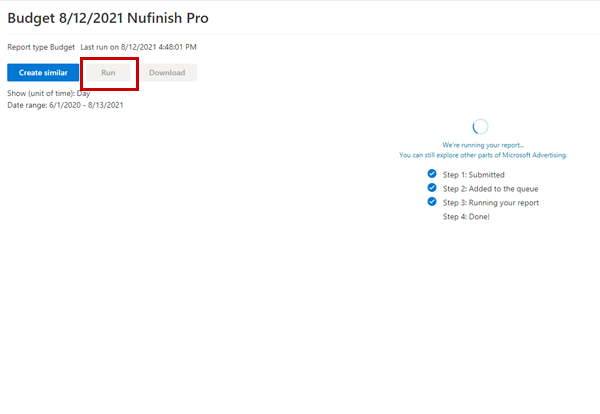The height and width of the screenshot is (414, 600).
Task: Select the 'Show (unit of time): Day' text
Action: [49, 93]
